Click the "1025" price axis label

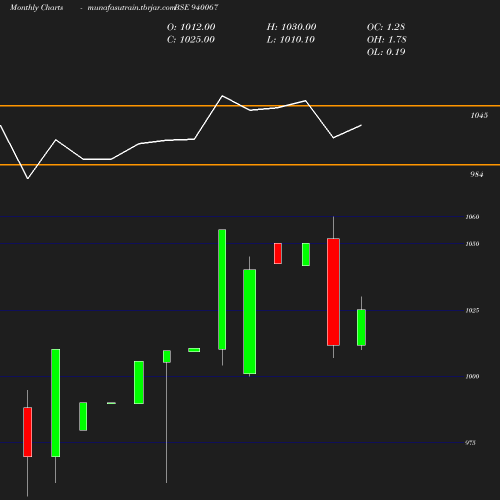tap(472, 311)
